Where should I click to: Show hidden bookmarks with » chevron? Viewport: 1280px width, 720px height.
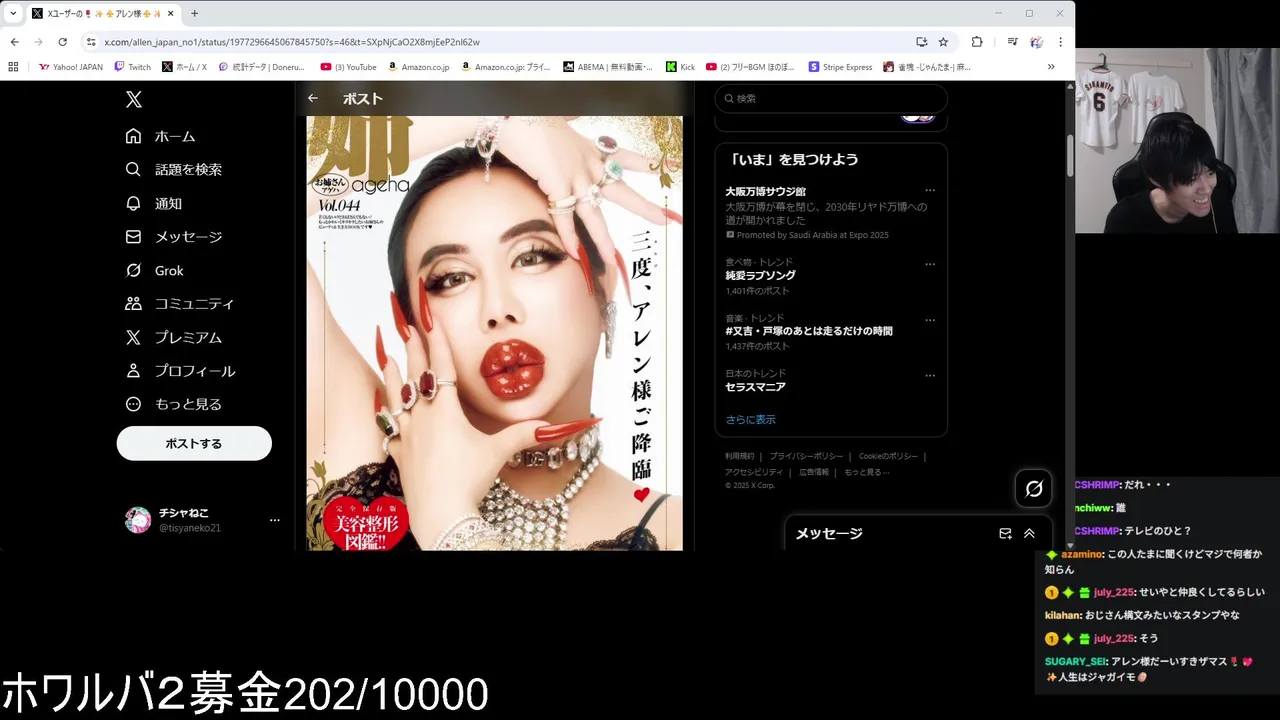click(1051, 67)
